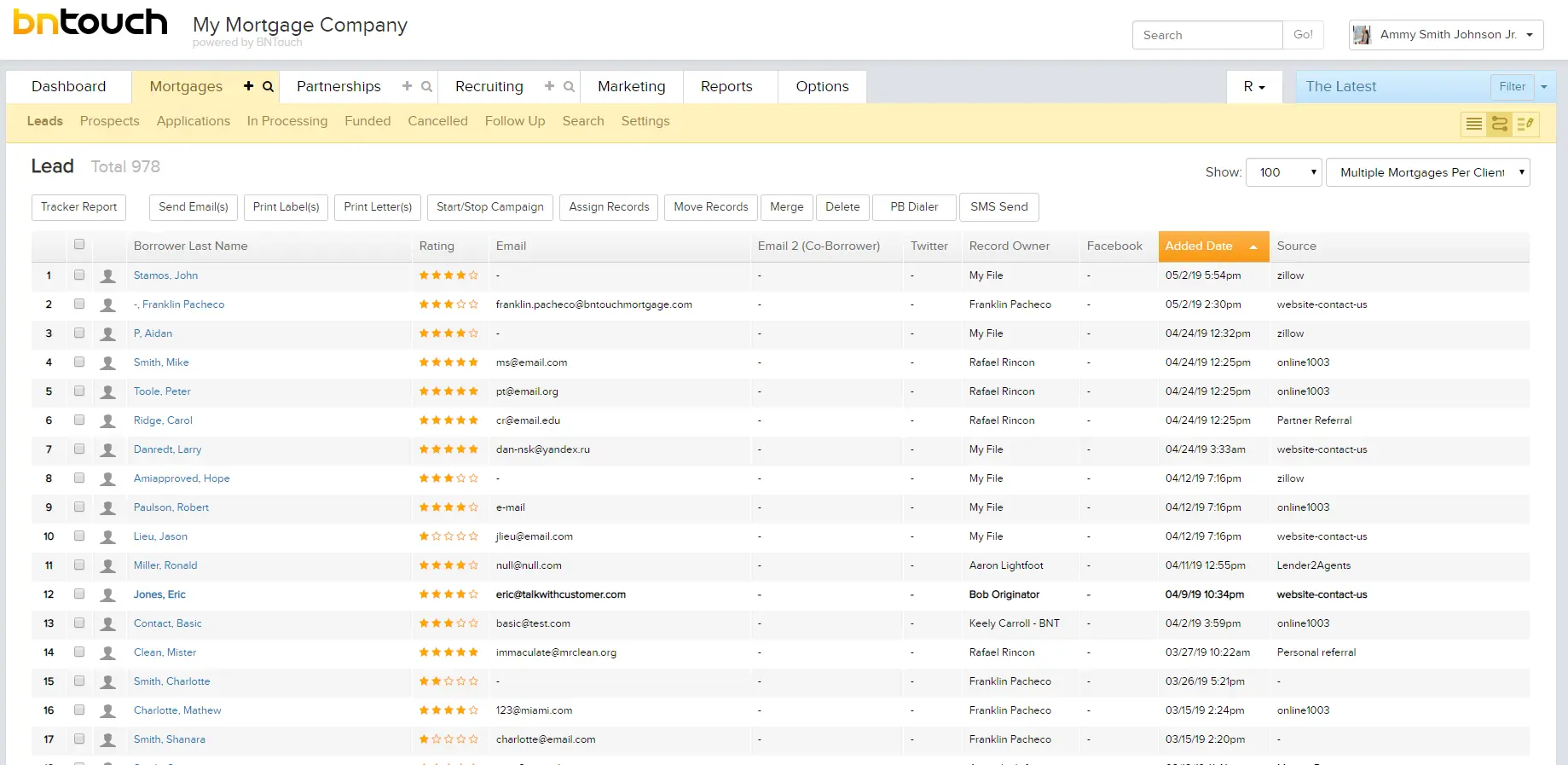The image size is (1568, 765).
Task: Click the SMS Send button
Action: pos(999,207)
